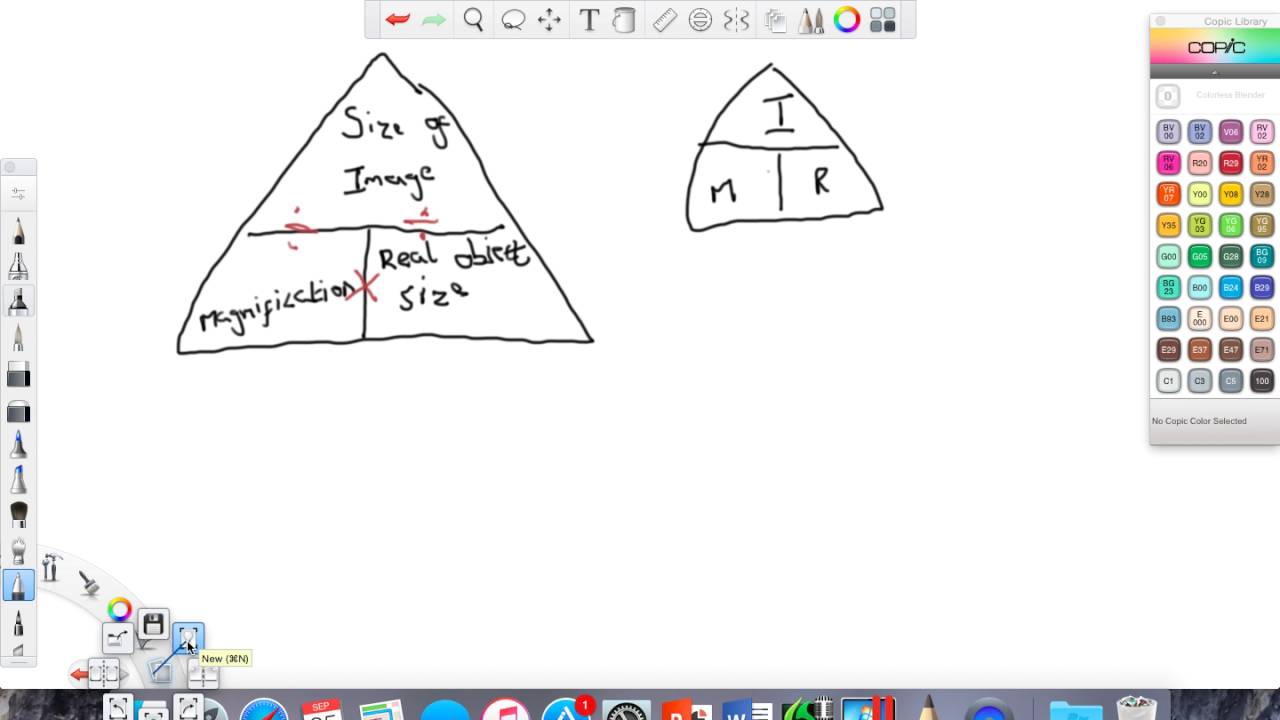Toggle the Ellipse guide tool

click(700, 20)
